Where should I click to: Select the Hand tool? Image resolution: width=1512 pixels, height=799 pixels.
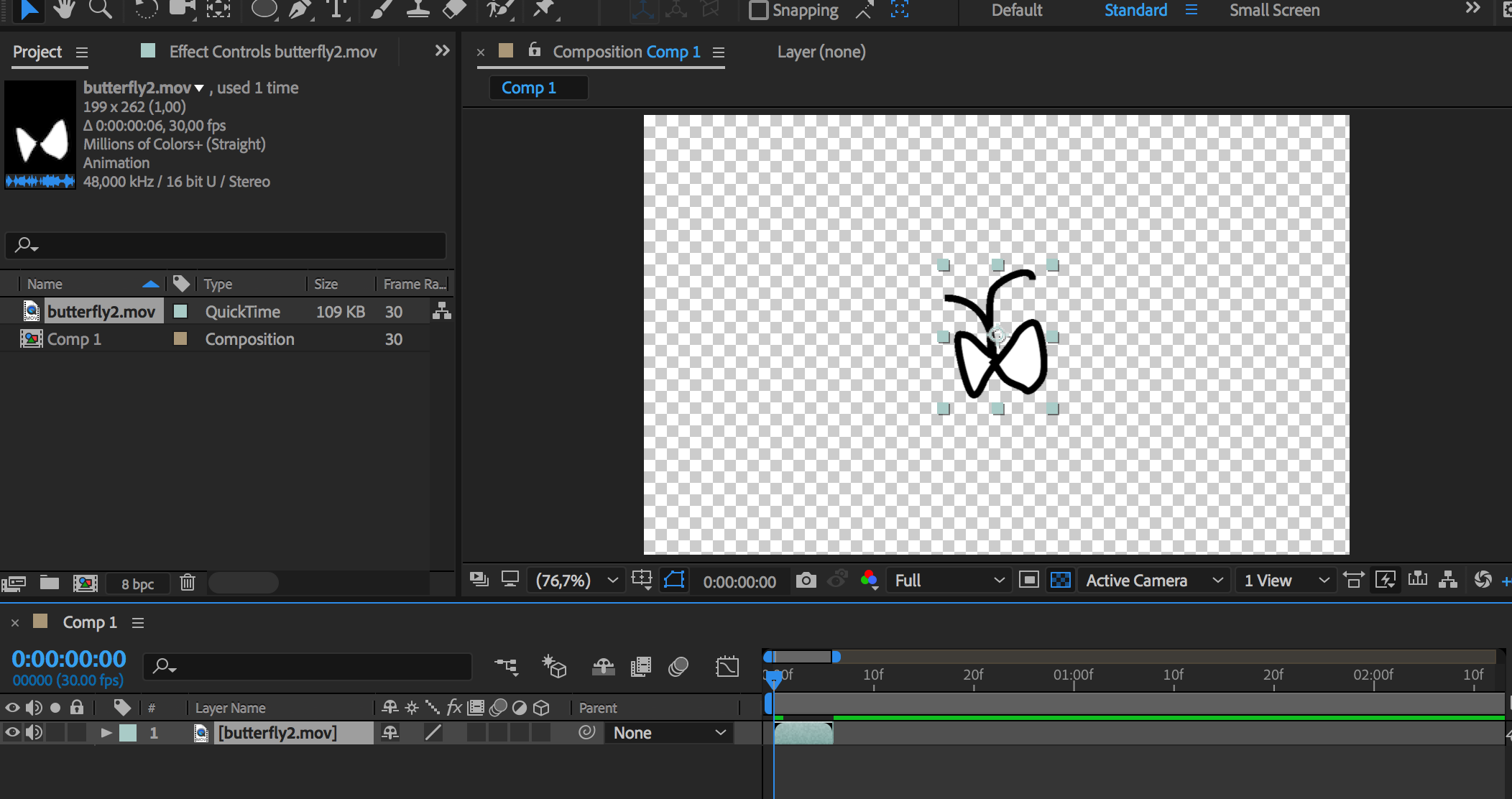point(64,9)
